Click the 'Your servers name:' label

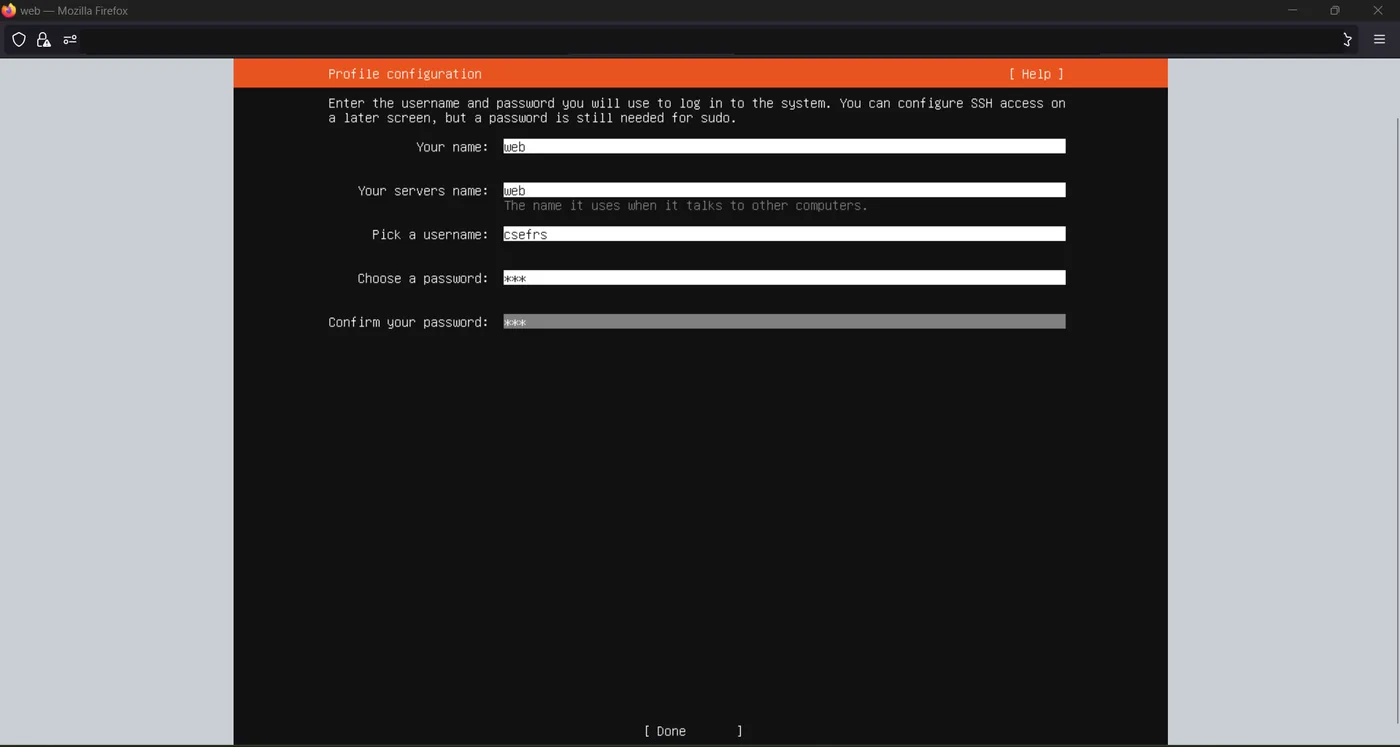[x=423, y=191]
